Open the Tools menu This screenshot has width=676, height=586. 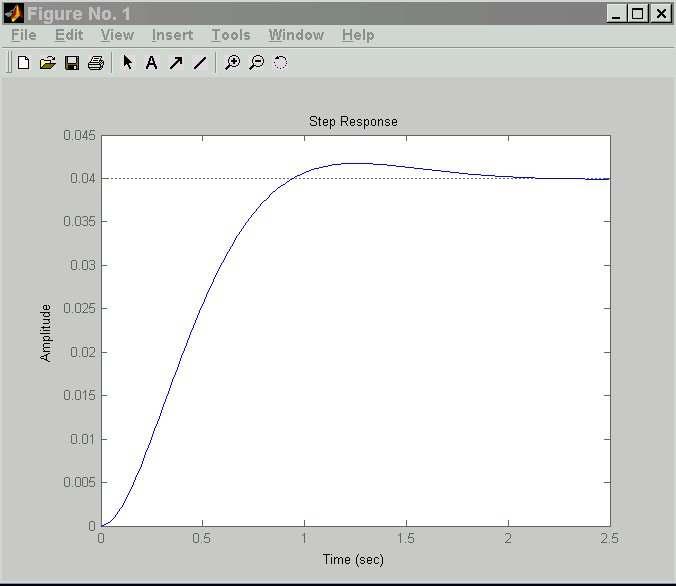pos(231,35)
